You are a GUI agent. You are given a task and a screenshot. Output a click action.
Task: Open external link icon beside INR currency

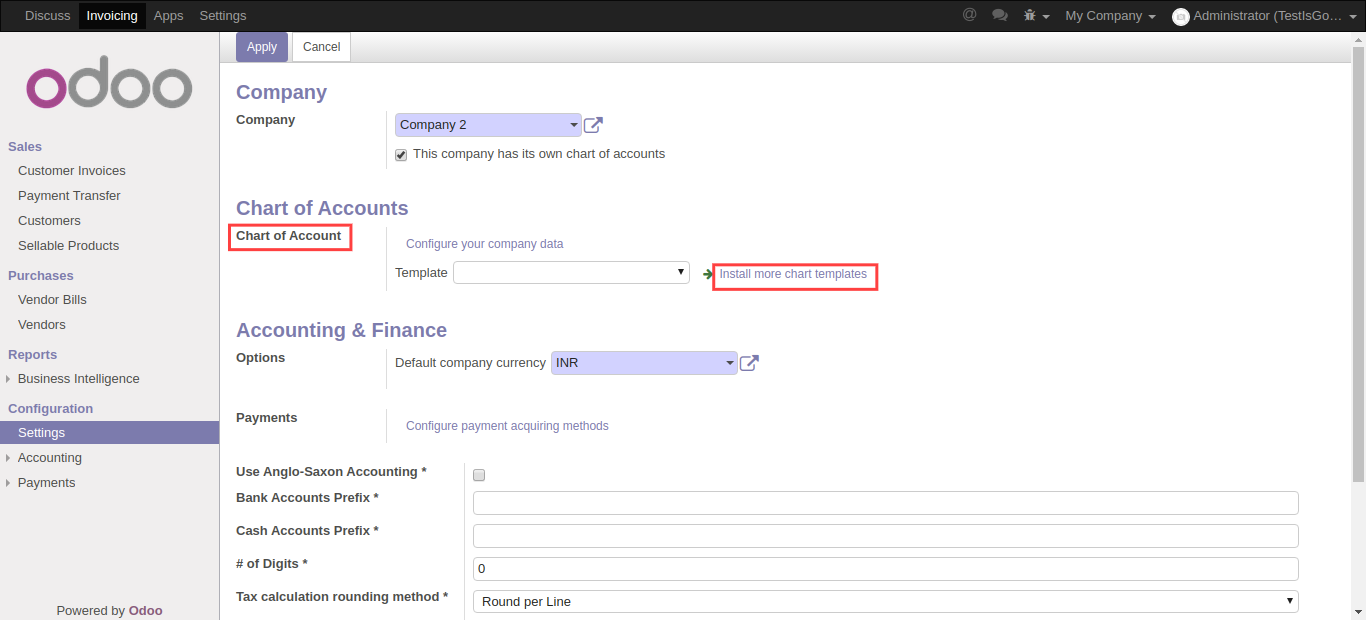[749, 363]
